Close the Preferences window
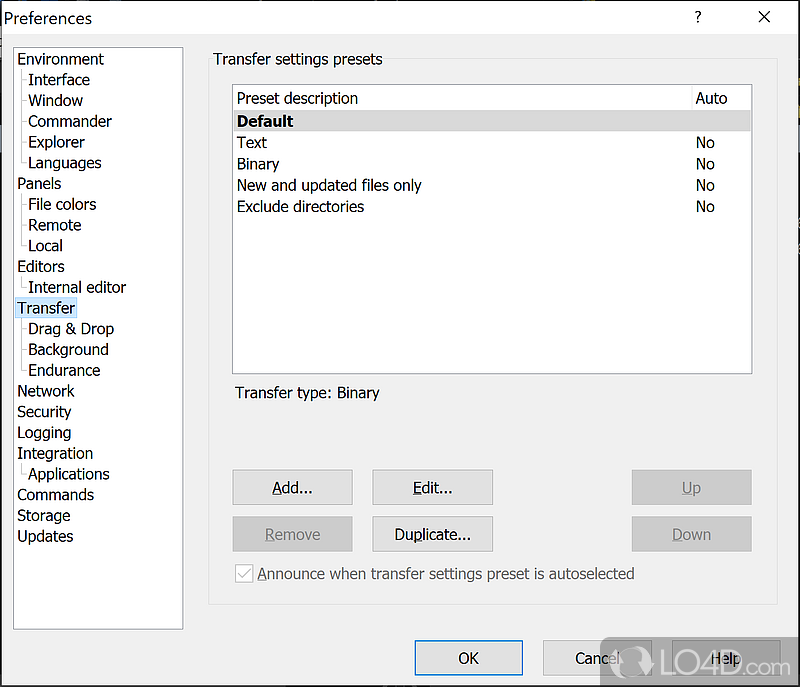 (x=764, y=17)
